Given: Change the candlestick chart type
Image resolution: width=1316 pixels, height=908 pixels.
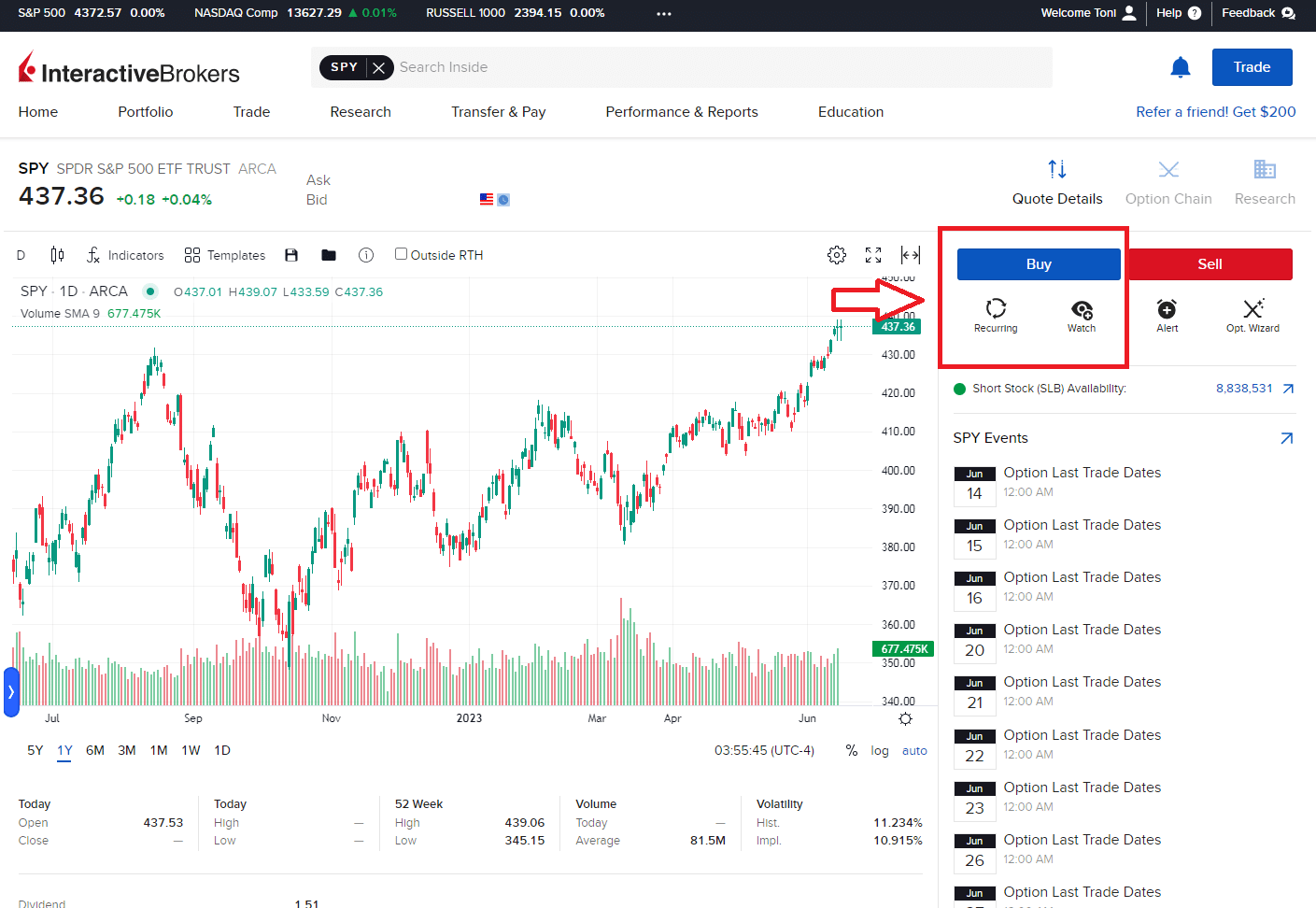Looking at the screenshot, I should point(57,255).
